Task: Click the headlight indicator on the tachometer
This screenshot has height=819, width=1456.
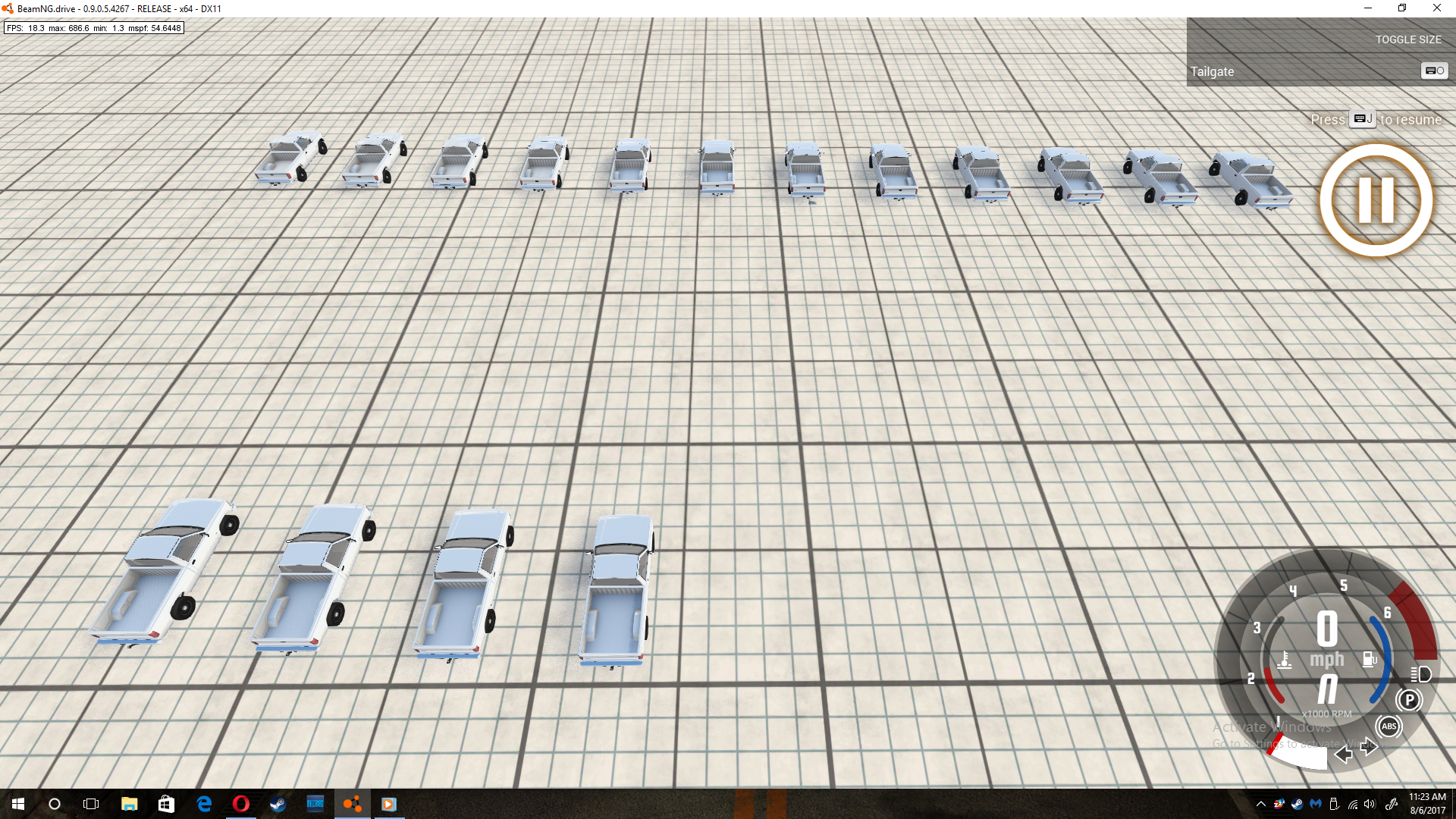Action: click(x=1420, y=674)
